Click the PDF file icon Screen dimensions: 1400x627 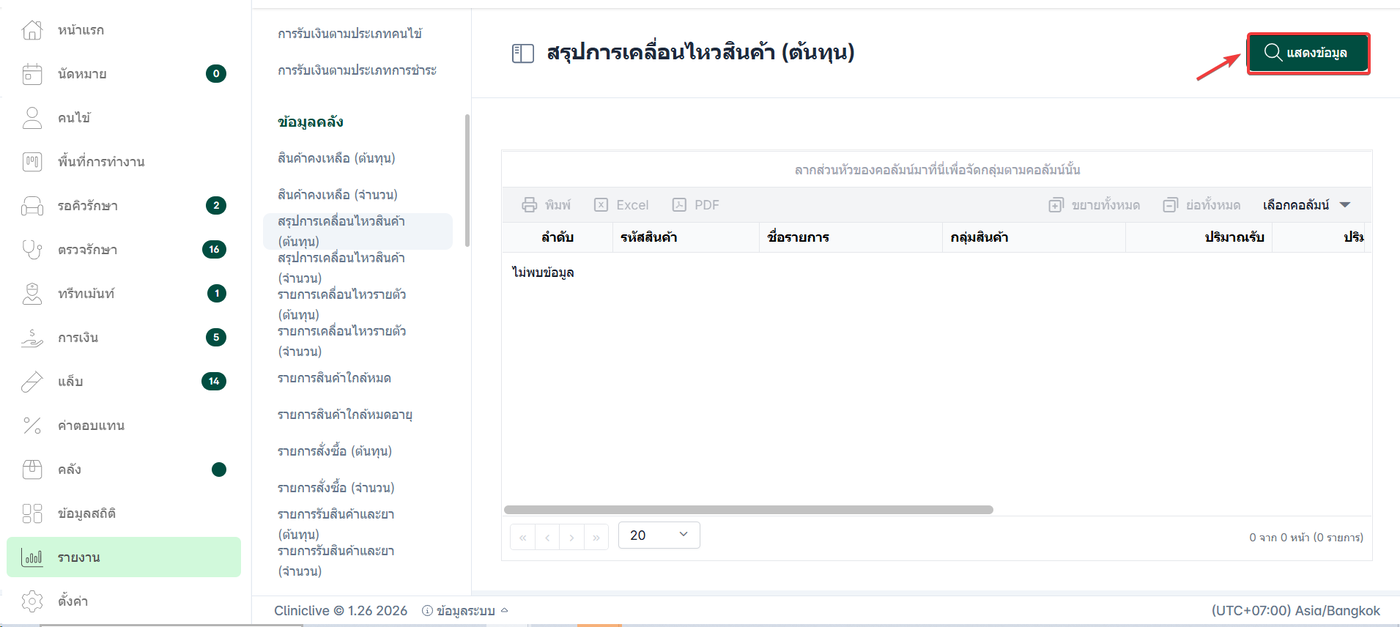(679, 205)
